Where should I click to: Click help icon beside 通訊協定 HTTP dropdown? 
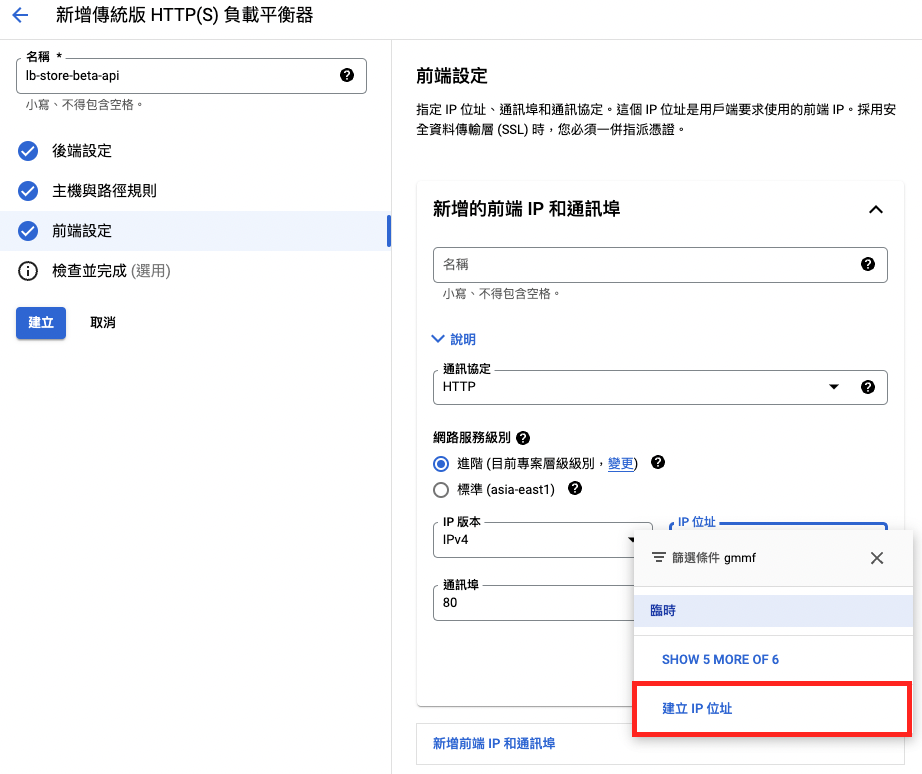[x=867, y=386]
